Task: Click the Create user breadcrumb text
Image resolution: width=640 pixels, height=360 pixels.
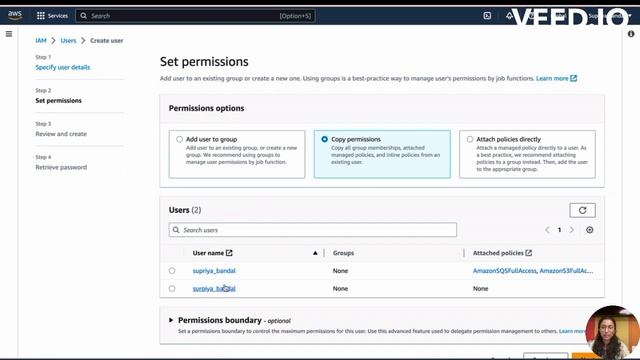Action: tap(107, 40)
